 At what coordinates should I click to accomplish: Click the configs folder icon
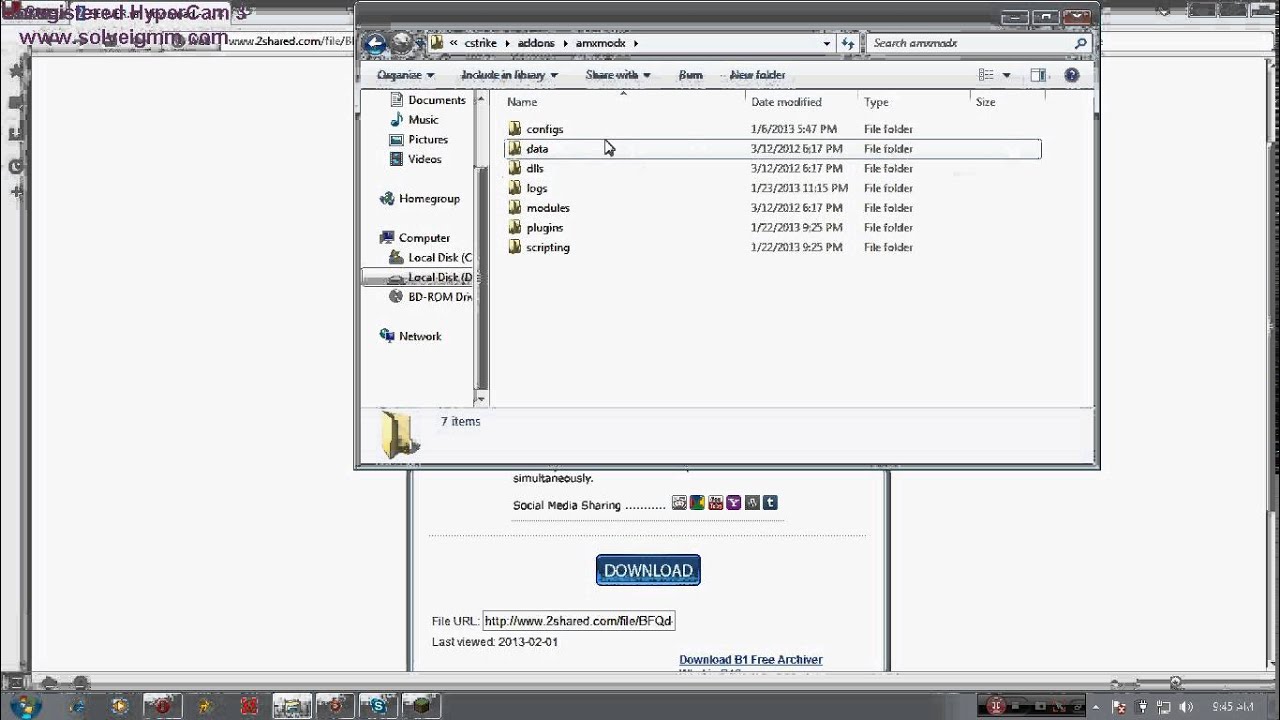click(514, 129)
